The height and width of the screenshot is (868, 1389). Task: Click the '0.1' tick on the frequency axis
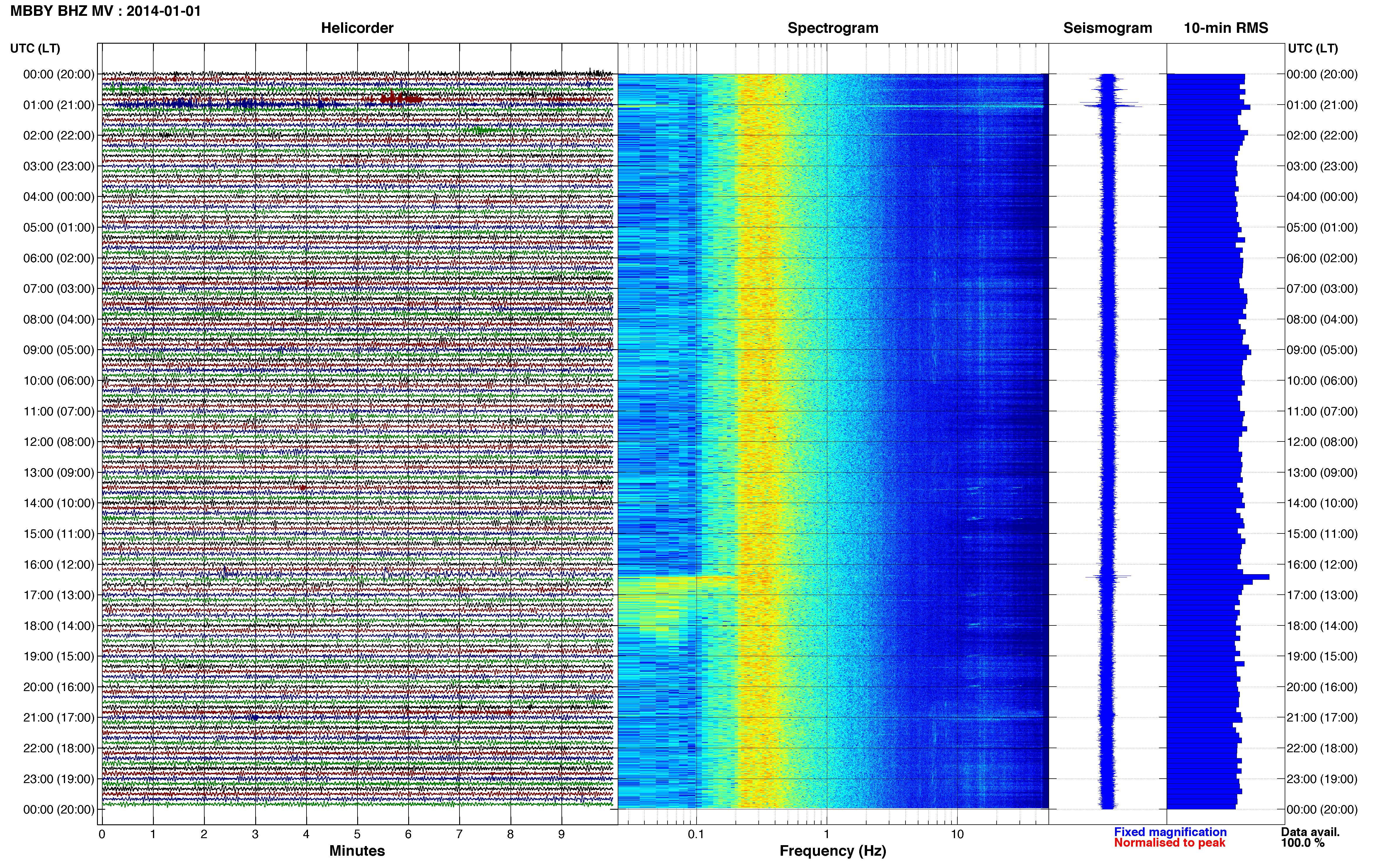click(696, 835)
